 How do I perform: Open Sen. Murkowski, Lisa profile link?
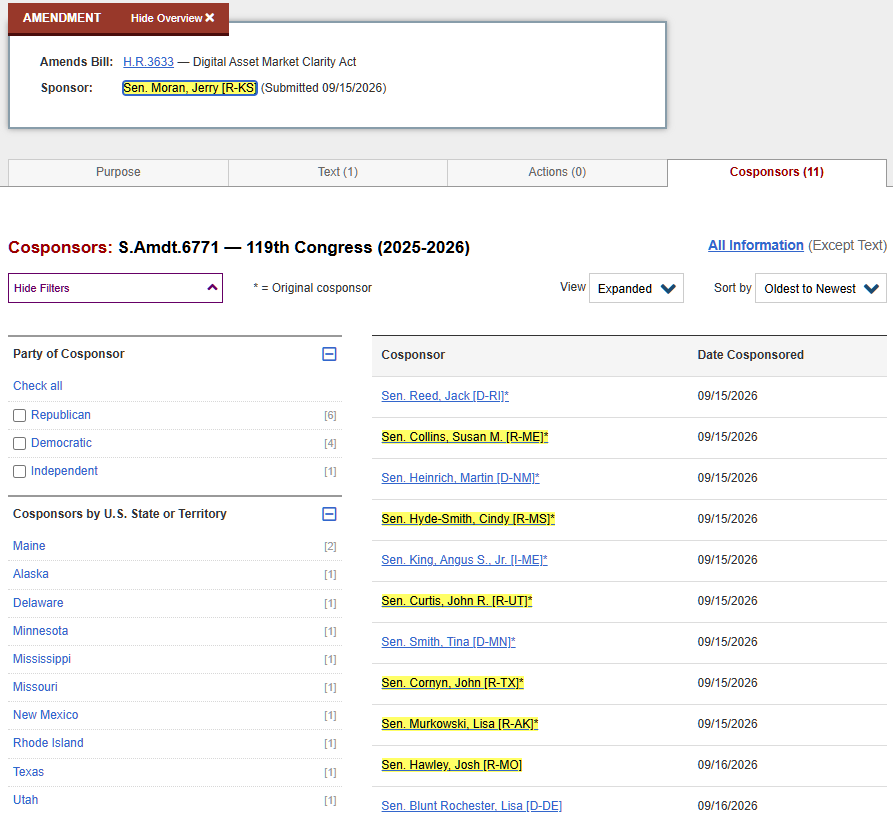[x=460, y=724]
